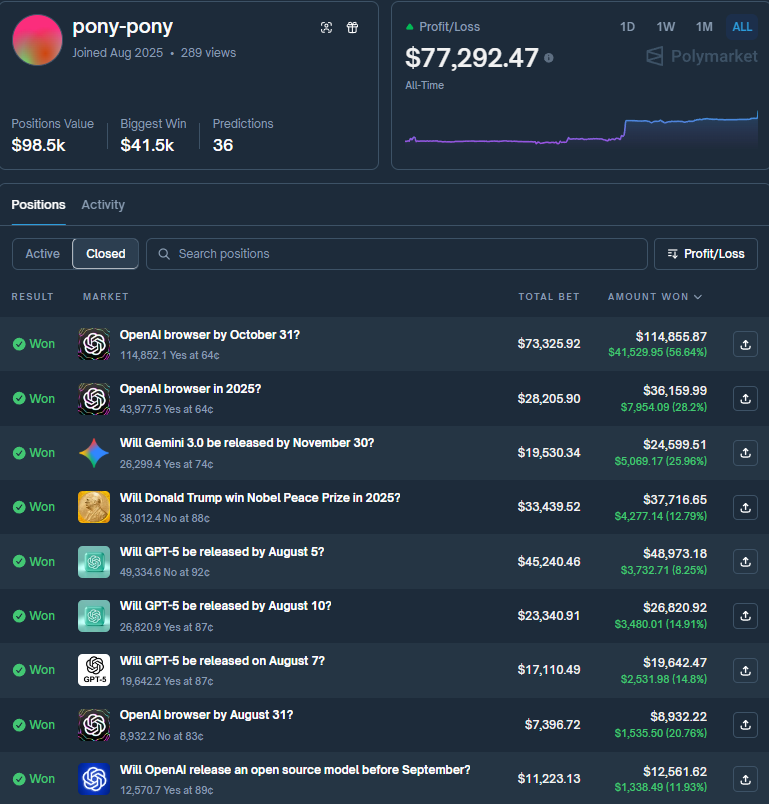This screenshot has width=769, height=804.
Task: Select the Positions tab
Action: pos(38,205)
